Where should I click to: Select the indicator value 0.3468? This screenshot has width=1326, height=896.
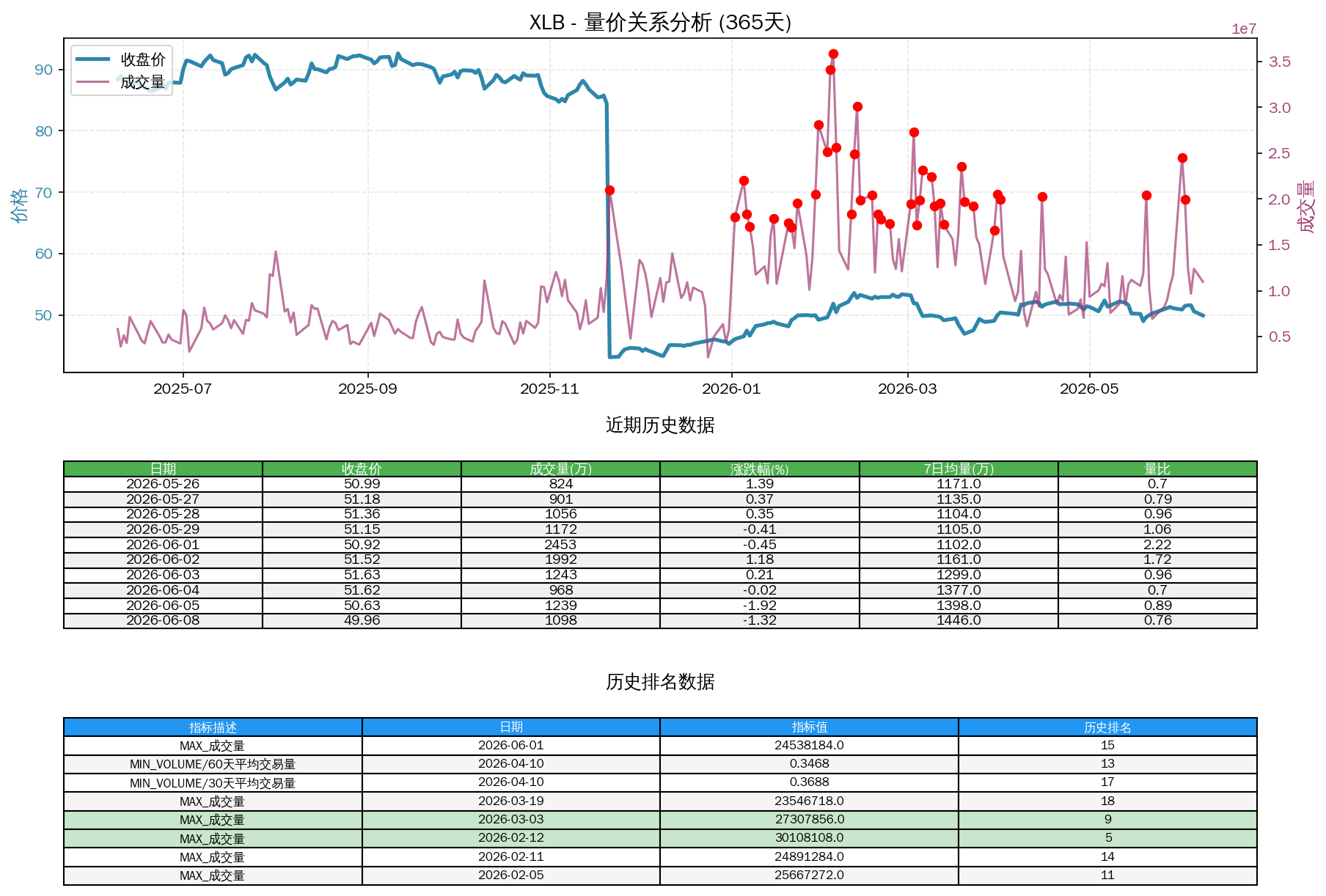[x=809, y=764]
